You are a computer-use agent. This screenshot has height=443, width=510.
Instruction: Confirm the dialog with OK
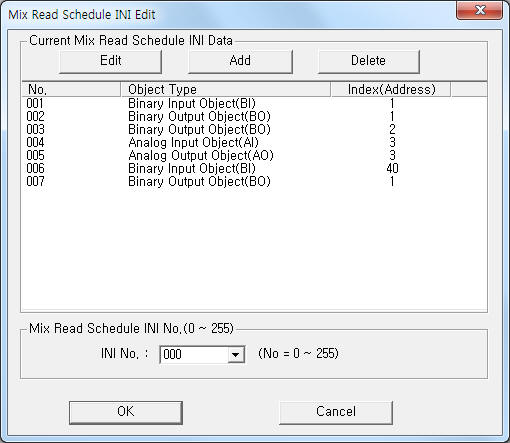click(x=126, y=412)
